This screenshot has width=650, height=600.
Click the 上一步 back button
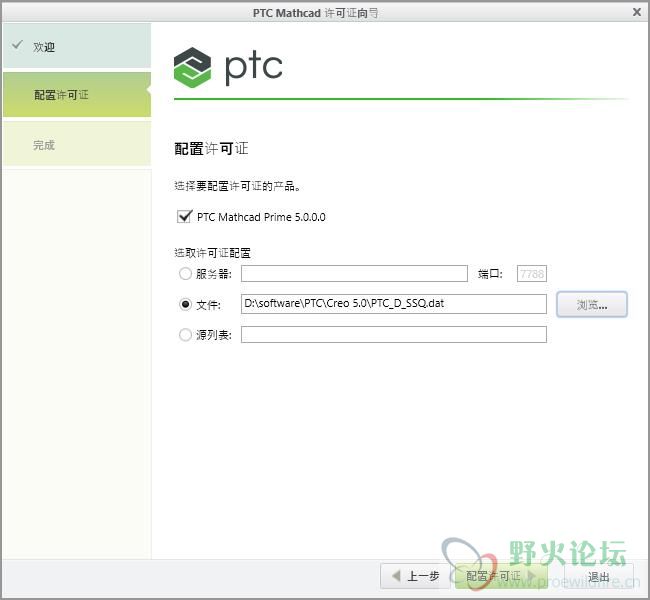416,576
